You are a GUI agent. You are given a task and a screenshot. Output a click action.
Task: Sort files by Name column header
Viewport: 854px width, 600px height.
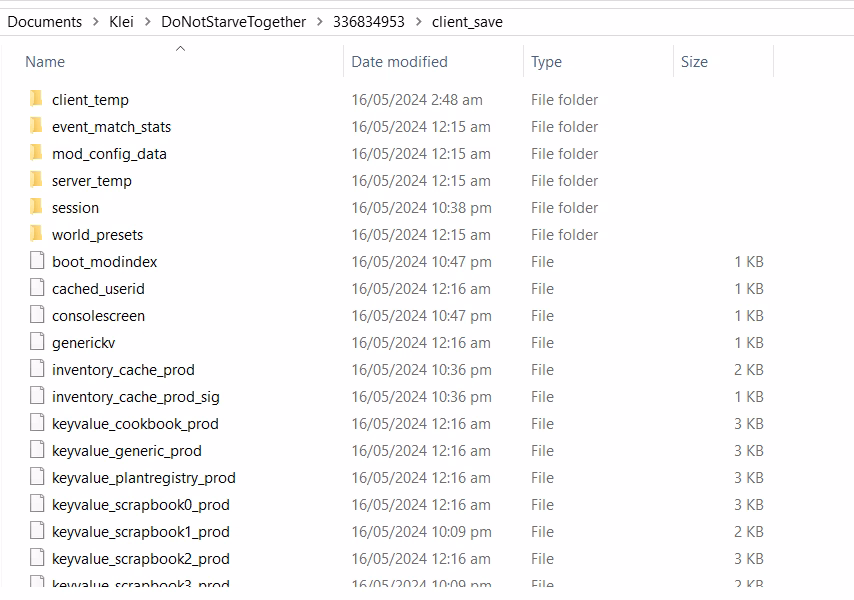click(x=45, y=62)
